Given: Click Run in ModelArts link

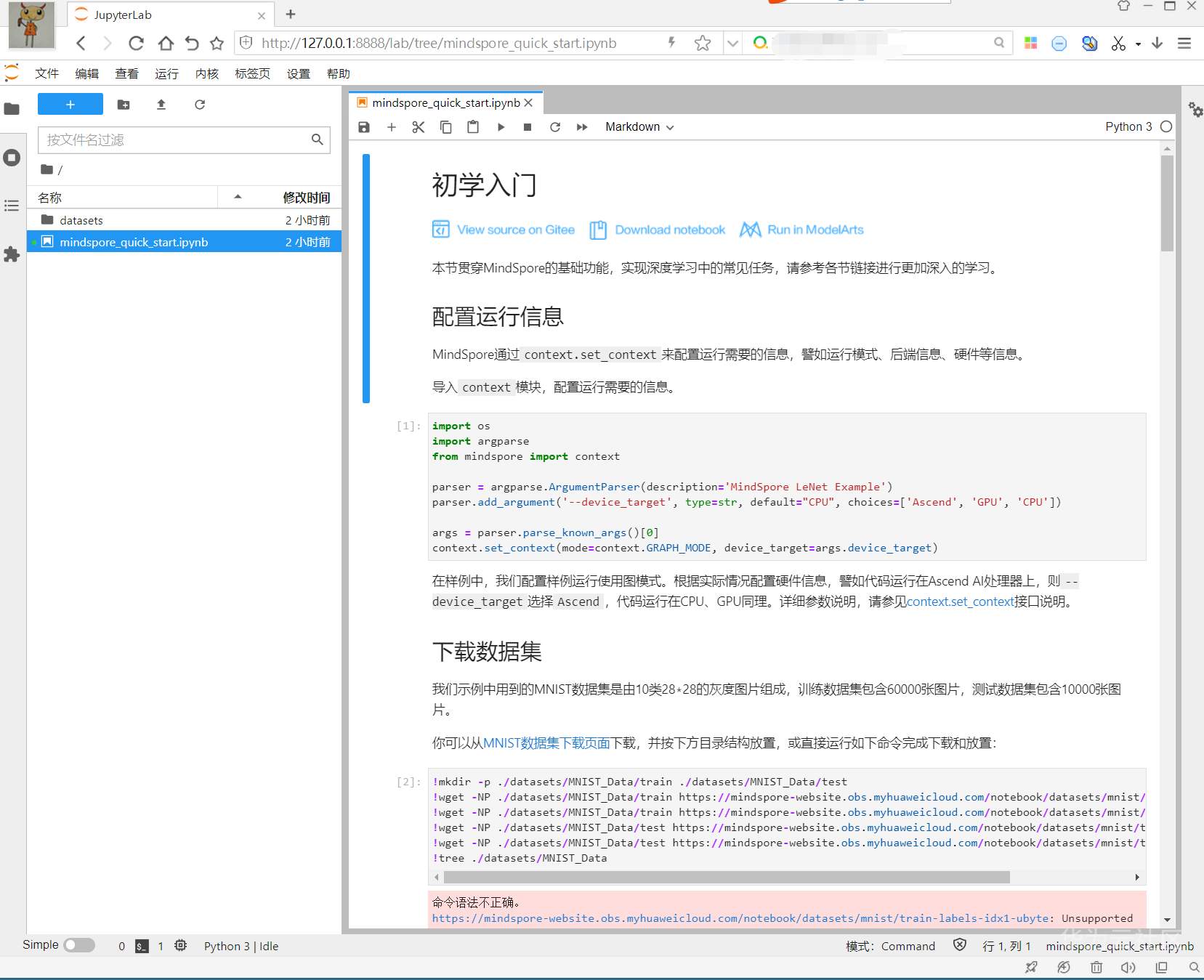Looking at the screenshot, I should point(801,230).
